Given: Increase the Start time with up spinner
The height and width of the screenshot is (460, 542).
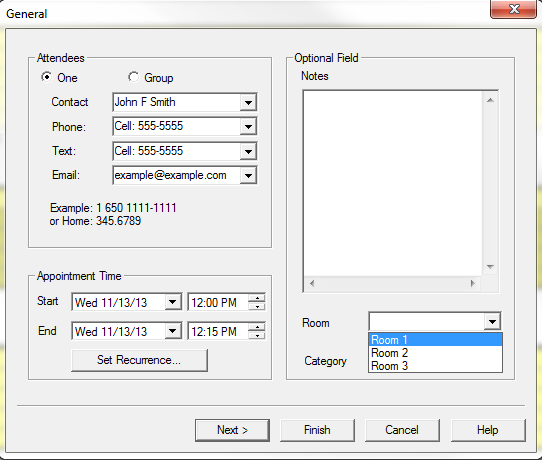Looking at the screenshot, I should pos(257,298).
